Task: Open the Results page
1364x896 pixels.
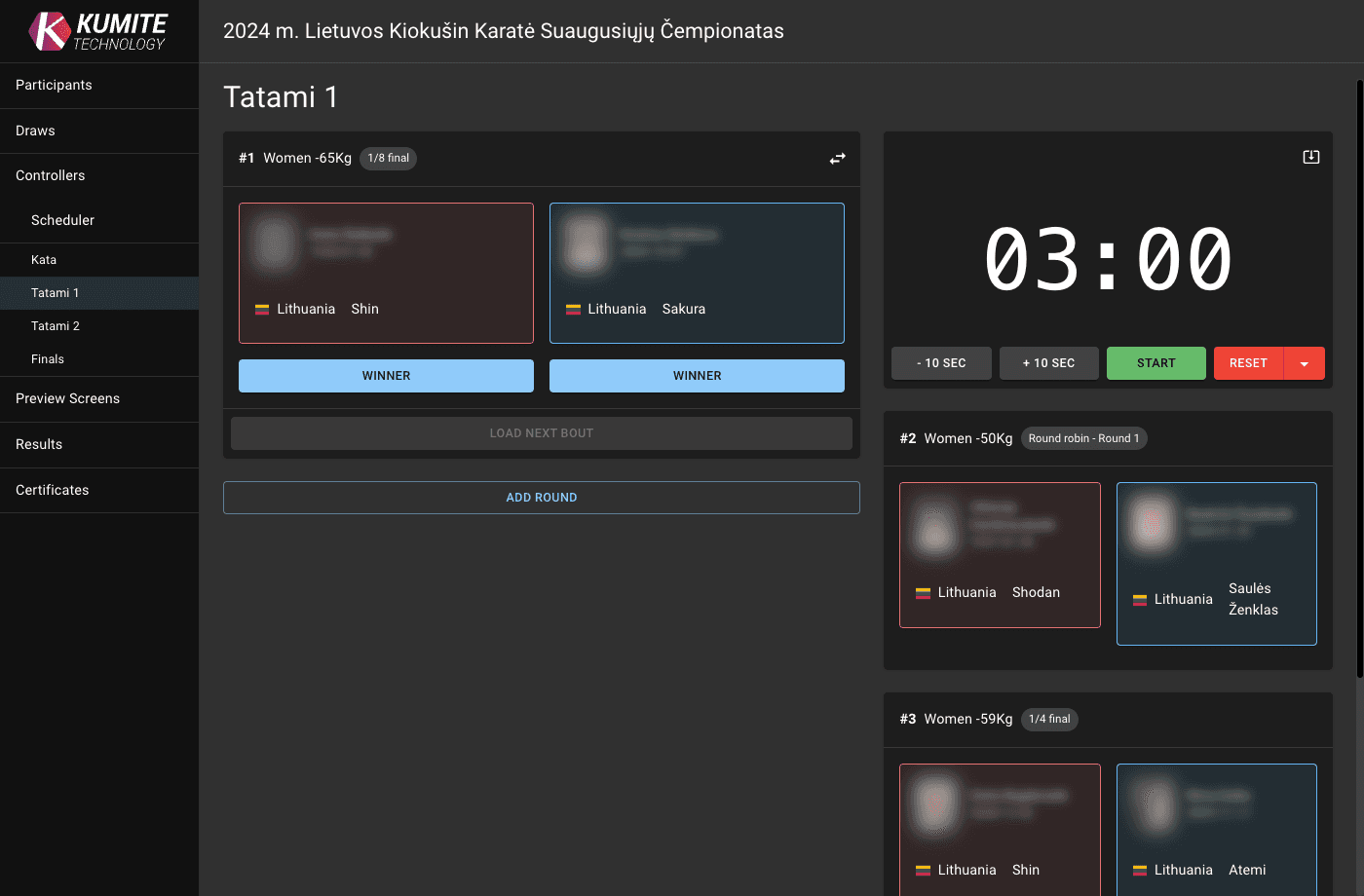Action: [x=38, y=444]
